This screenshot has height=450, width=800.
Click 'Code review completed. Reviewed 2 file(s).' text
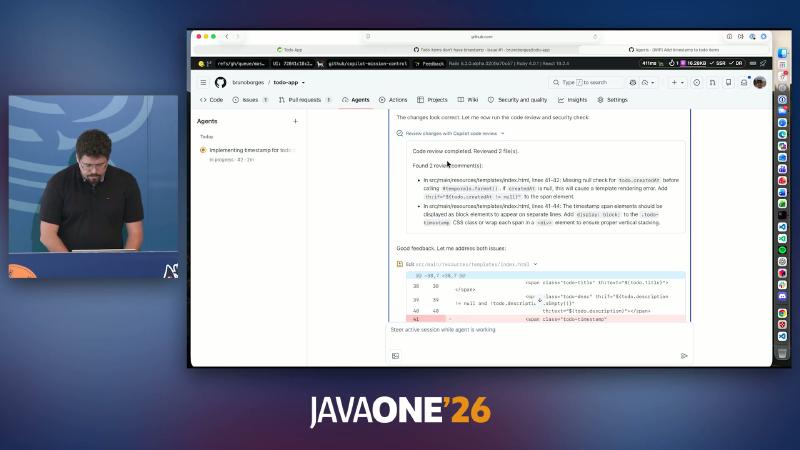pyautogui.click(x=465, y=151)
